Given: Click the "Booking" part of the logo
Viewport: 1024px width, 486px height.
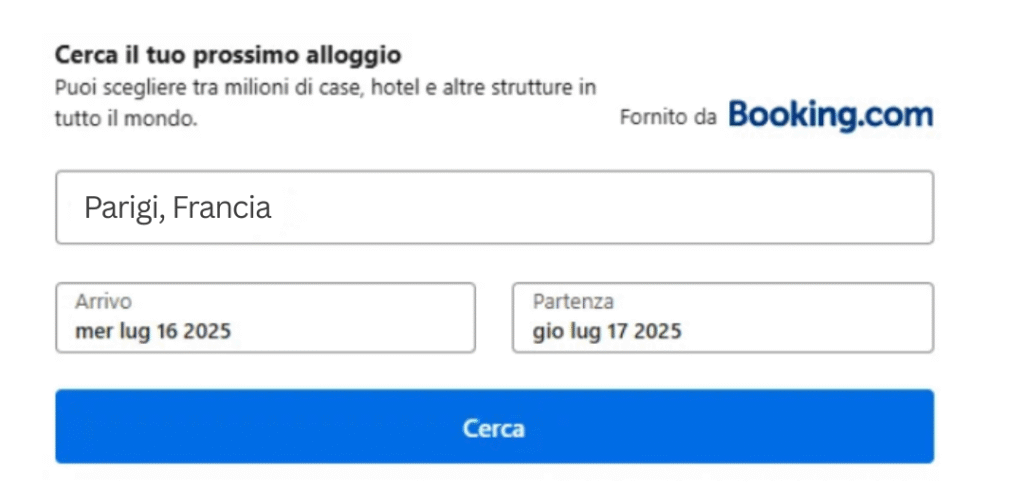Looking at the screenshot, I should (x=793, y=116).
